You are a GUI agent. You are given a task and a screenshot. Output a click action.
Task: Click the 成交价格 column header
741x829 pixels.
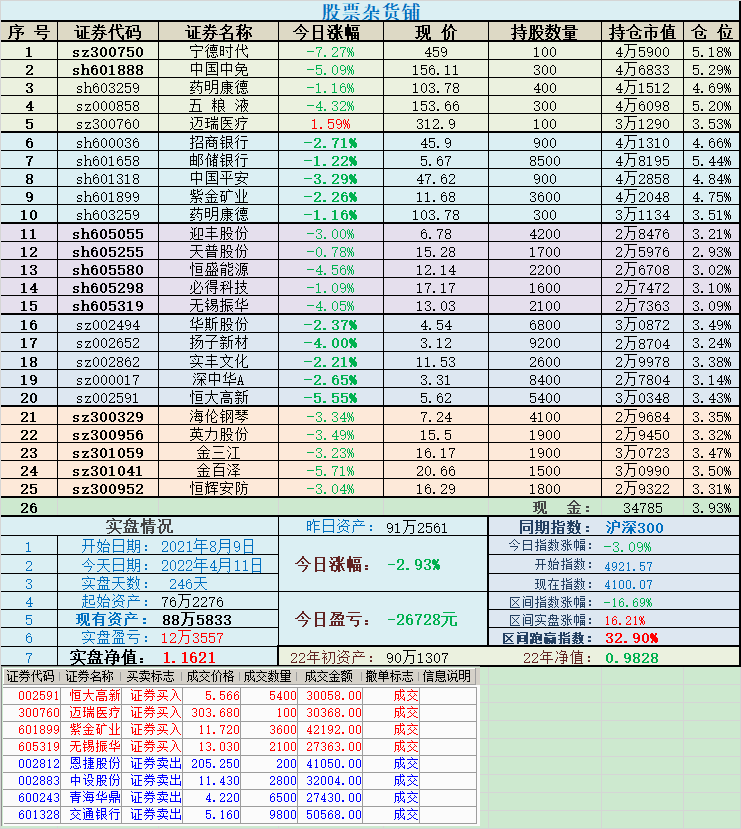coord(210,676)
